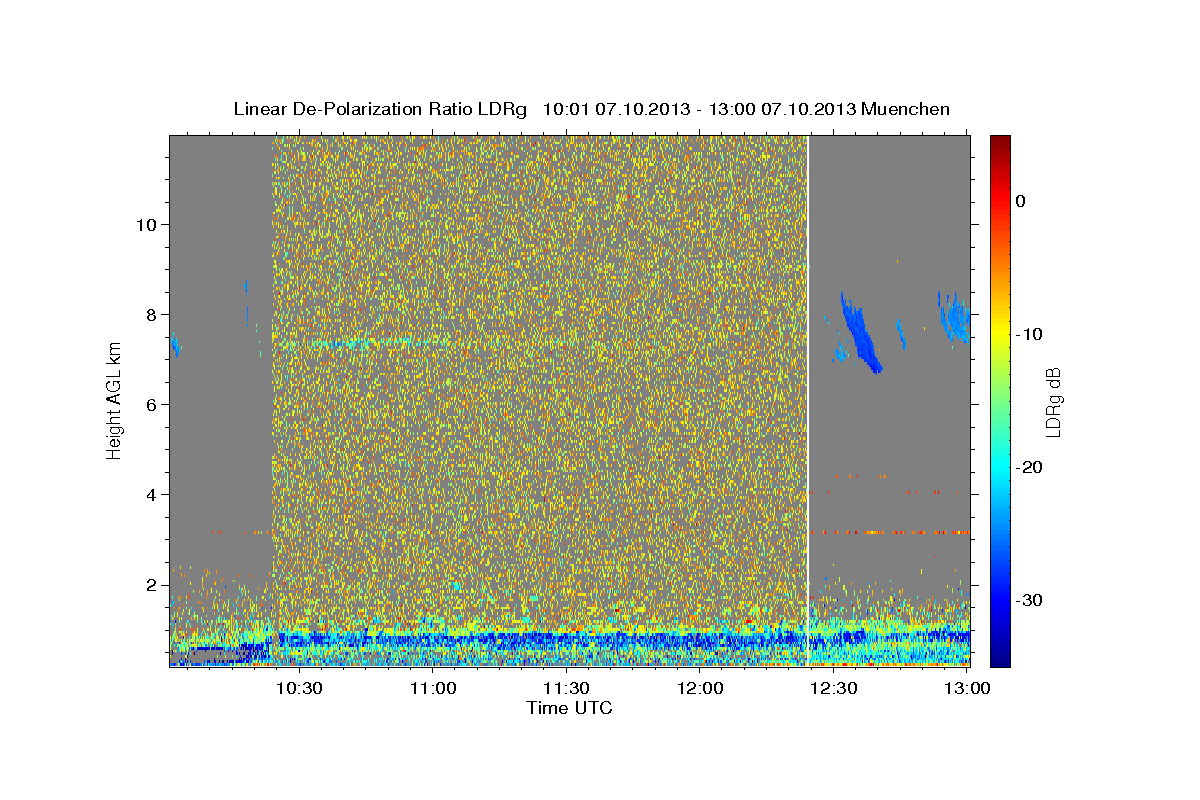Click the plot title 'Linear De-Polarization Ratio LDRg'
1200x800 pixels.
click(x=379, y=109)
